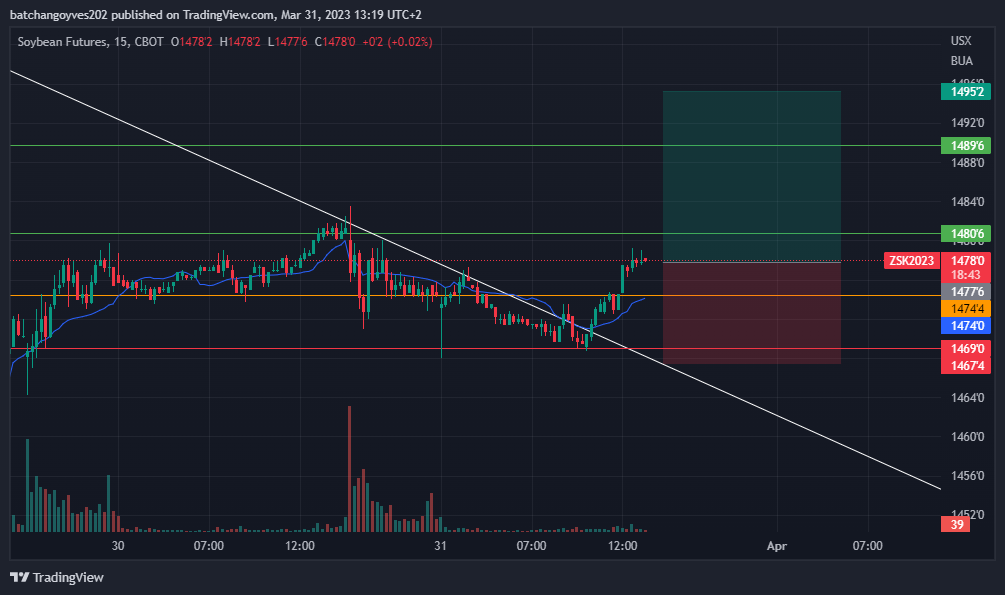Click the BUA unit label
The height and width of the screenshot is (595, 1005).
coord(961,61)
